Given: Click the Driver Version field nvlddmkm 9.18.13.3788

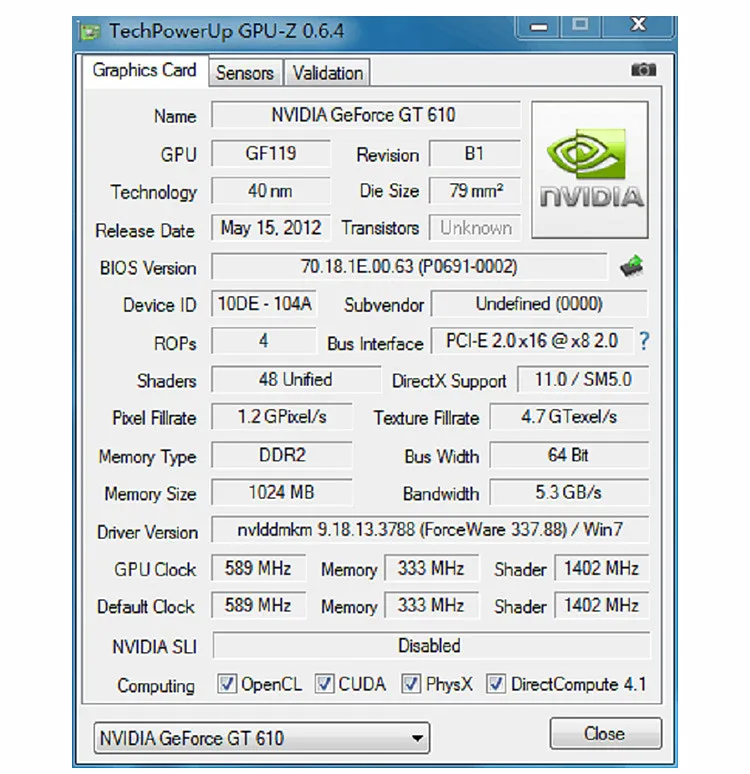Looking at the screenshot, I should 430,530.
